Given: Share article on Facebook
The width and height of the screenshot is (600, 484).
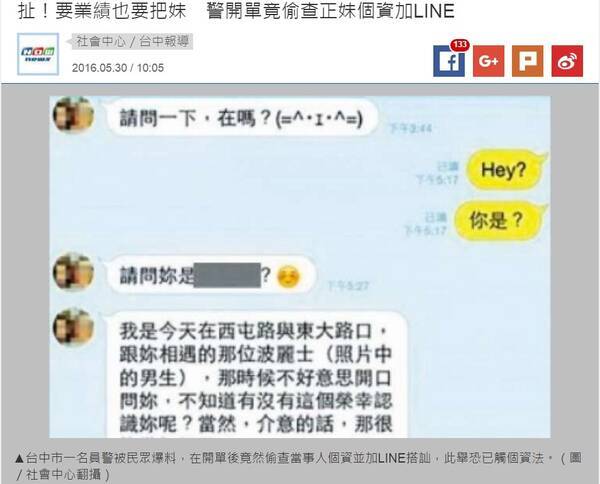Looking at the screenshot, I should click(x=449, y=61).
